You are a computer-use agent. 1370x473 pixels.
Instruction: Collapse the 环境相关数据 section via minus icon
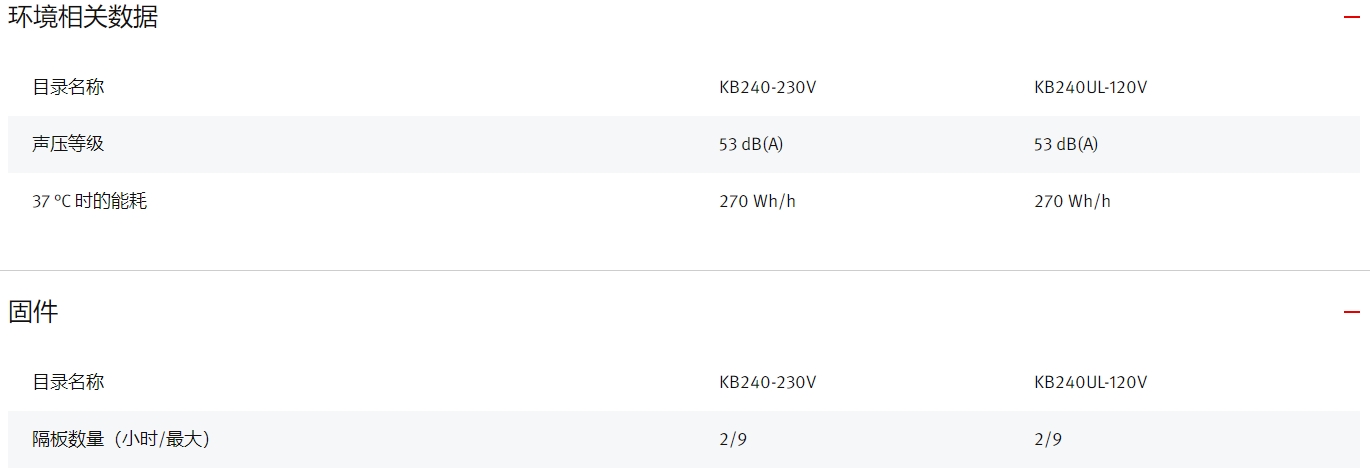pos(1352,17)
